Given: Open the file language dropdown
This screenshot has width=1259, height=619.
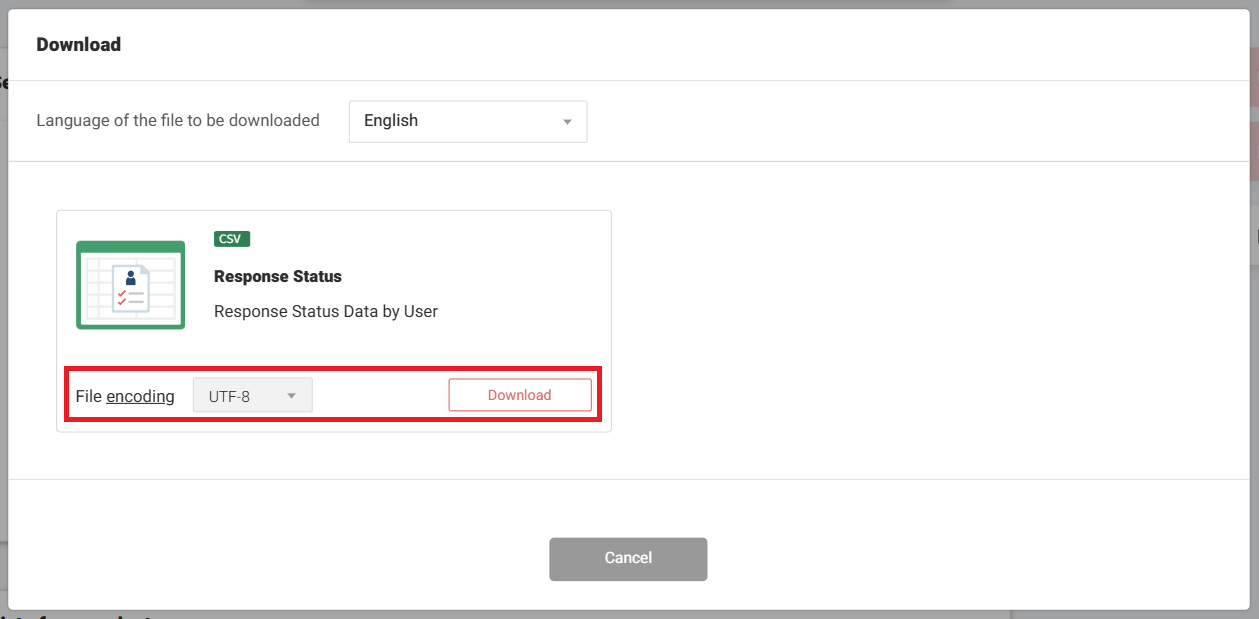Looking at the screenshot, I should [467, 121].
